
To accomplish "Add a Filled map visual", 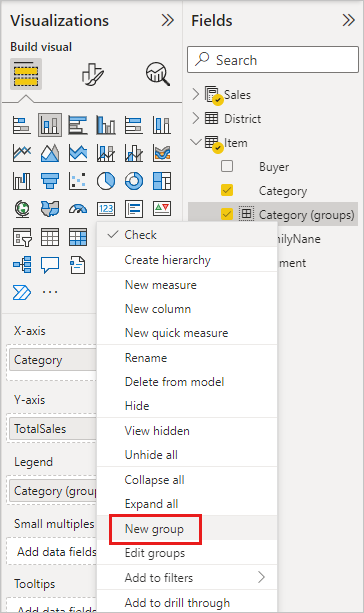I will (x=50, y=209).
